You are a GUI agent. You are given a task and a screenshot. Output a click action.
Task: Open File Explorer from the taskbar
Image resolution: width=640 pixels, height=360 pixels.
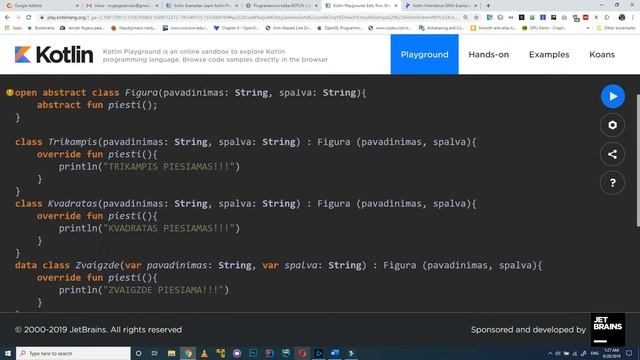point(171,353)
